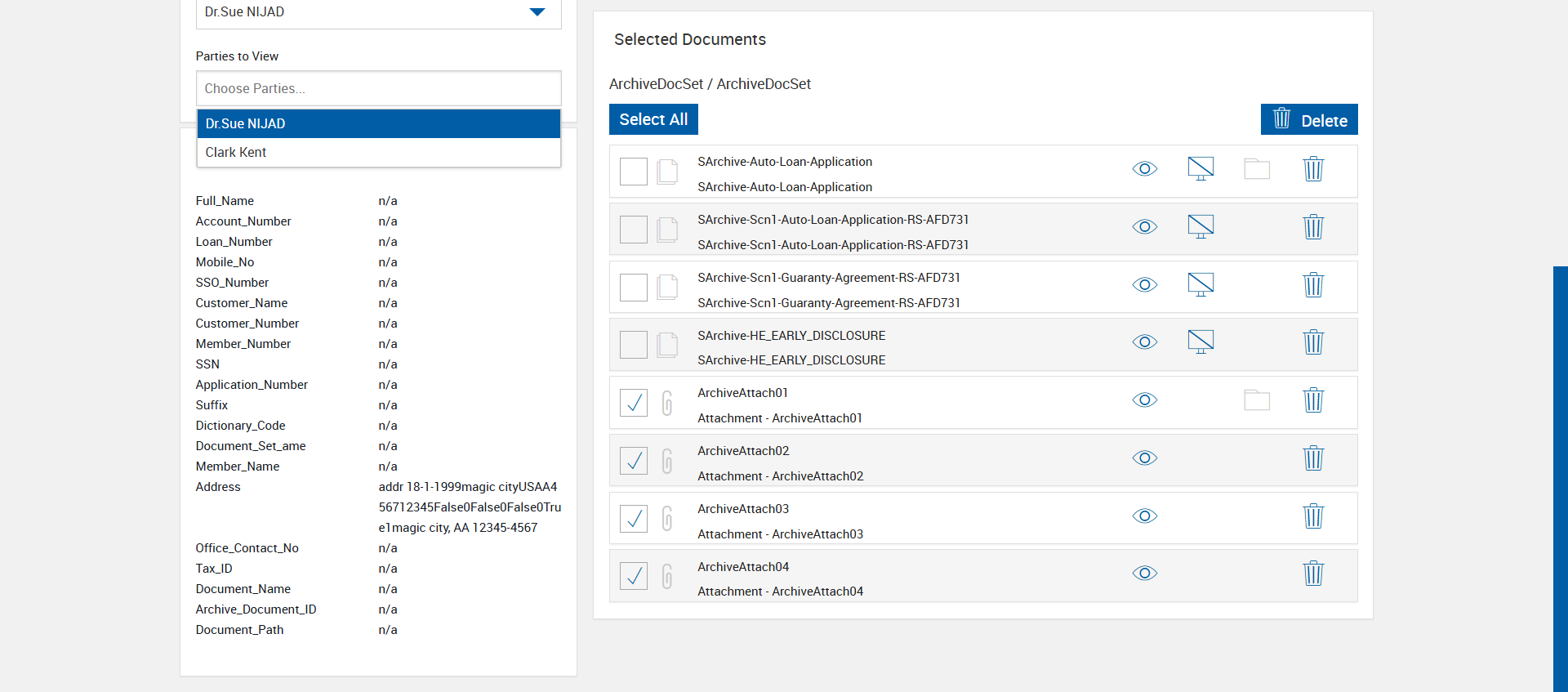Click trash icon for SArchive-HE_EARLY_DISCLOSURE row
Viewport: 1568px width, 692px height.
point(1313,342)
